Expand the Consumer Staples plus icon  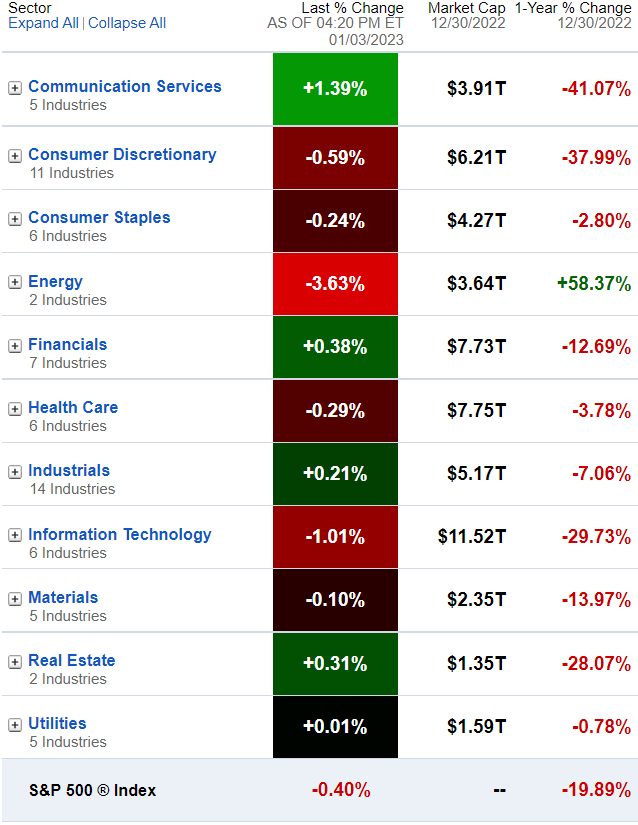click(15, 219)
